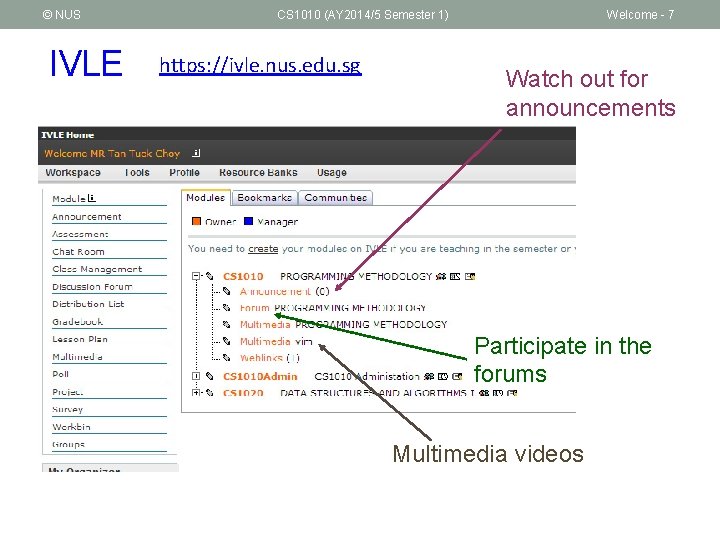The height and width of the screenshot is (540, 720).
Task: Click the last small icon on CS1010Admin row
Action: (x=457, y=377)
